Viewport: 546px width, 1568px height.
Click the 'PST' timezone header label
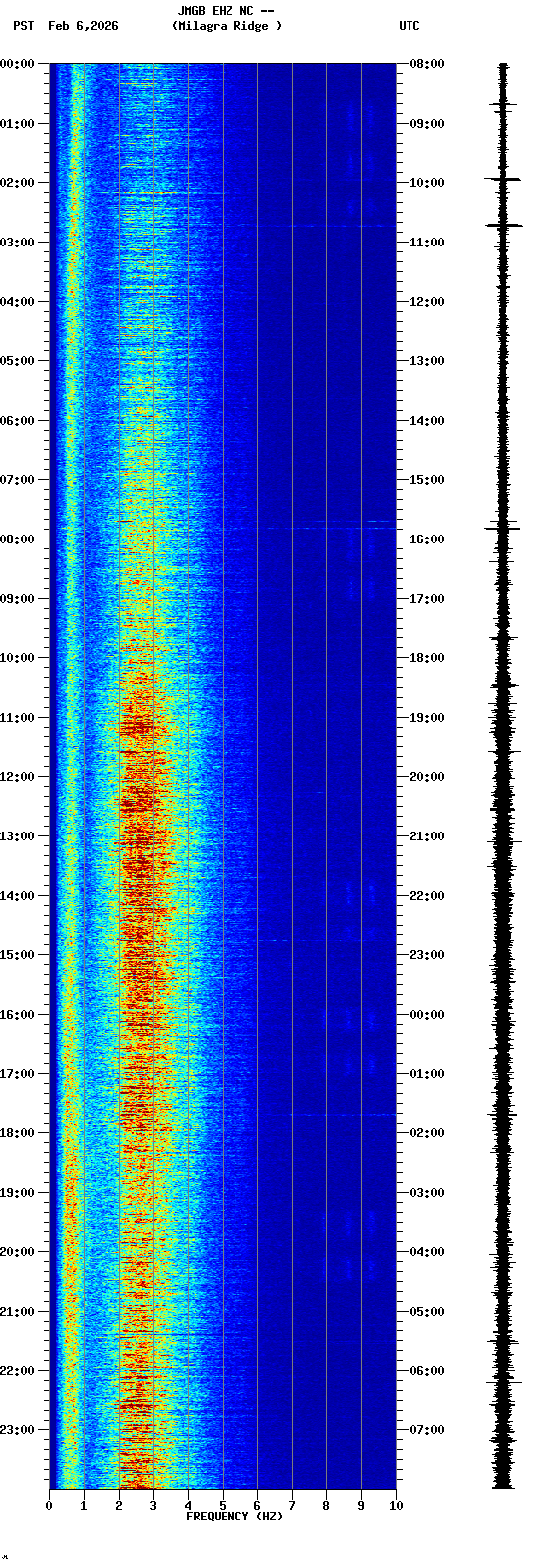point(24,26)
